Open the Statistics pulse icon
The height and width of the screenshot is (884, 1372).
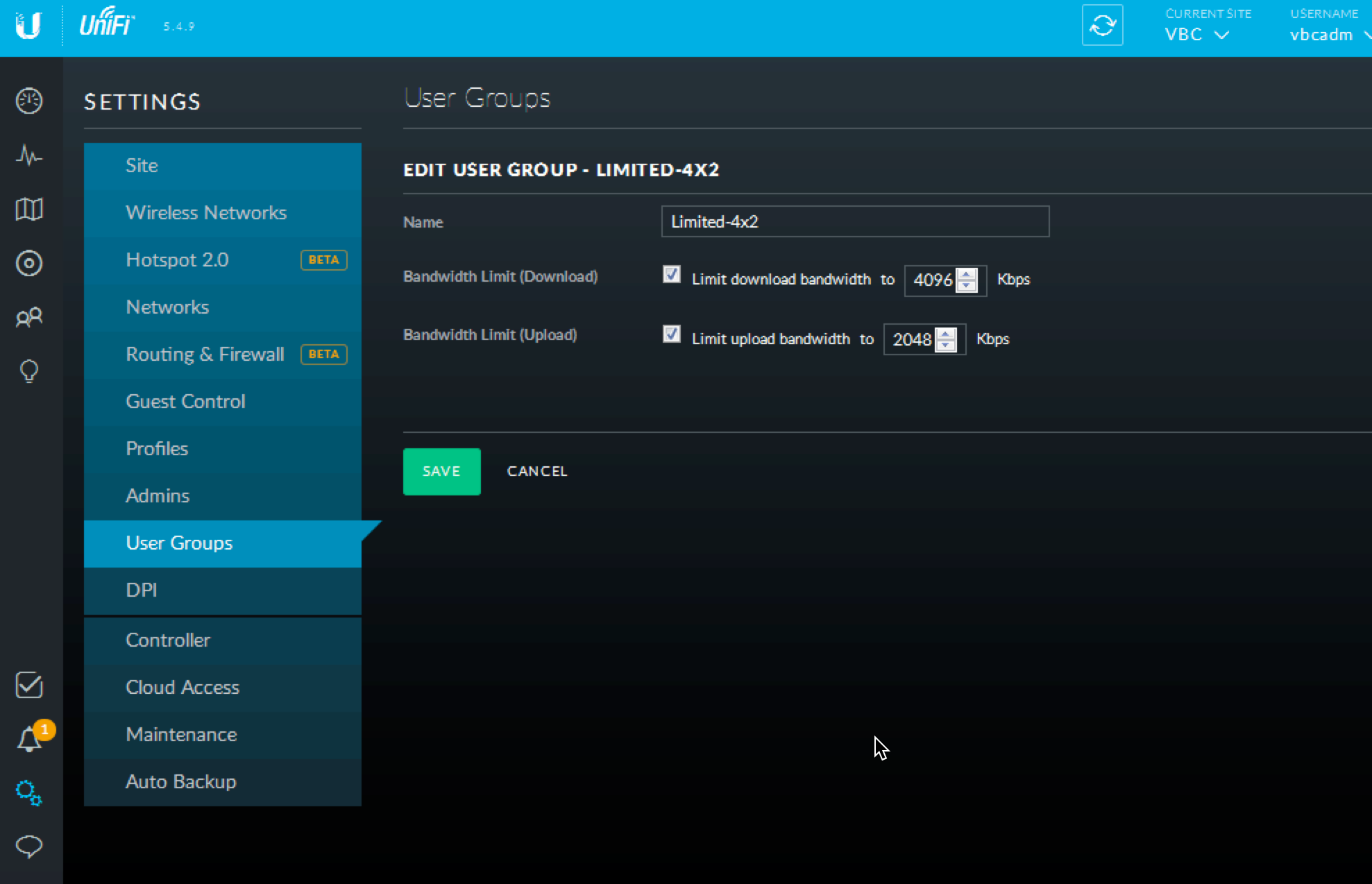click(29, 155)
